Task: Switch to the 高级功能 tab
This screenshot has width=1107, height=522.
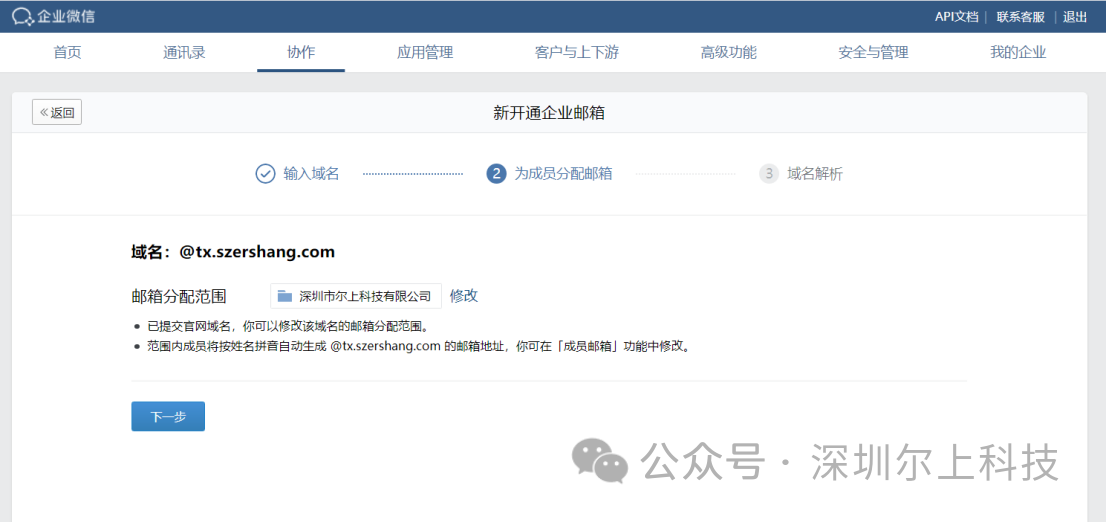Action: point(728,53)
